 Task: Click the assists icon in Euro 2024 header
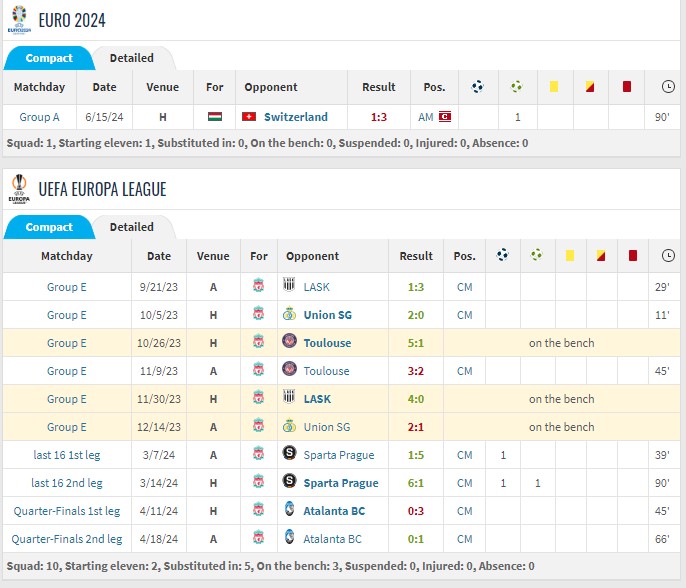click(x=517, y=87)
